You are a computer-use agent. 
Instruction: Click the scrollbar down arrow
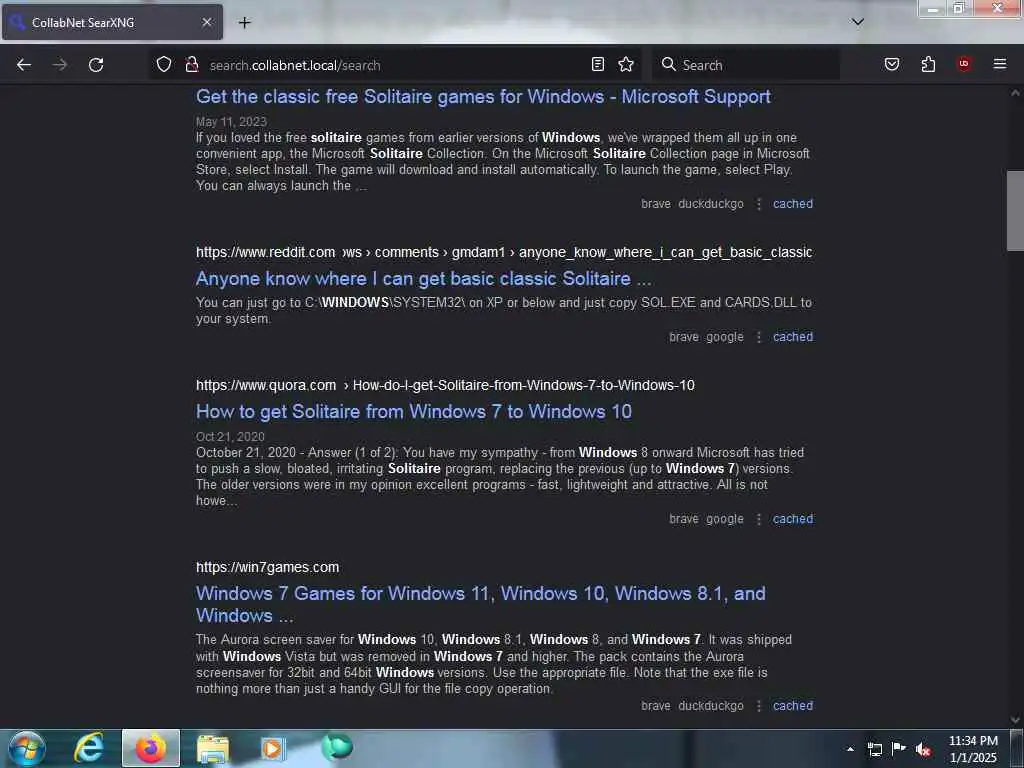coord(1015,720)
